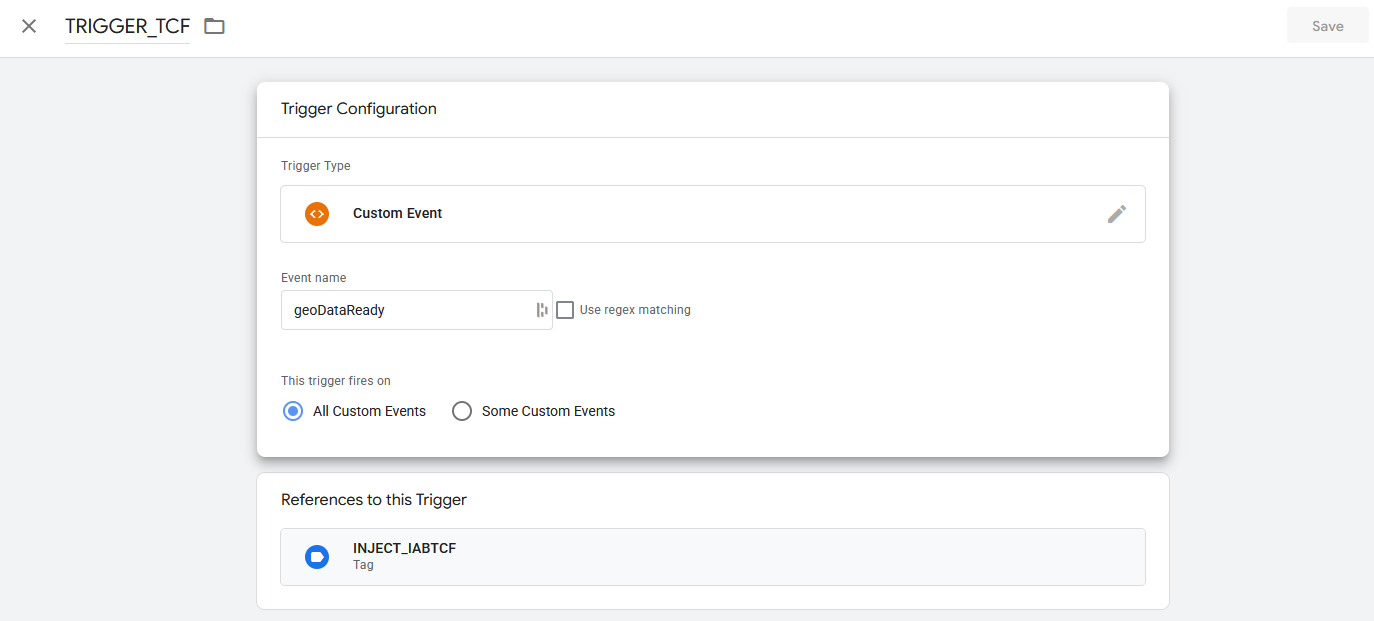Close the trigger editor with the X icon
This screenshot has width=1374, height=621.
(x=29, y=26)
